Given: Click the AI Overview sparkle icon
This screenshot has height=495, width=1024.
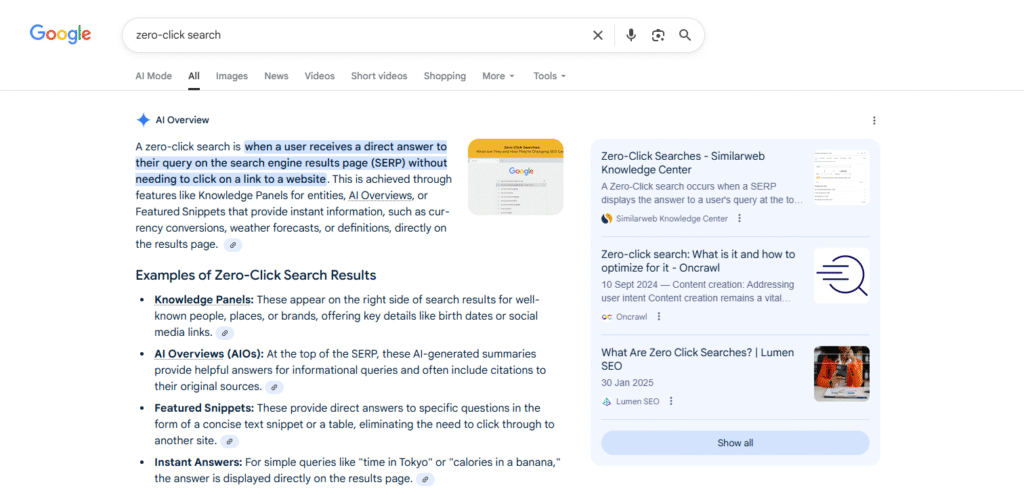Looking at the screenshot, I should tap(143, 120).
